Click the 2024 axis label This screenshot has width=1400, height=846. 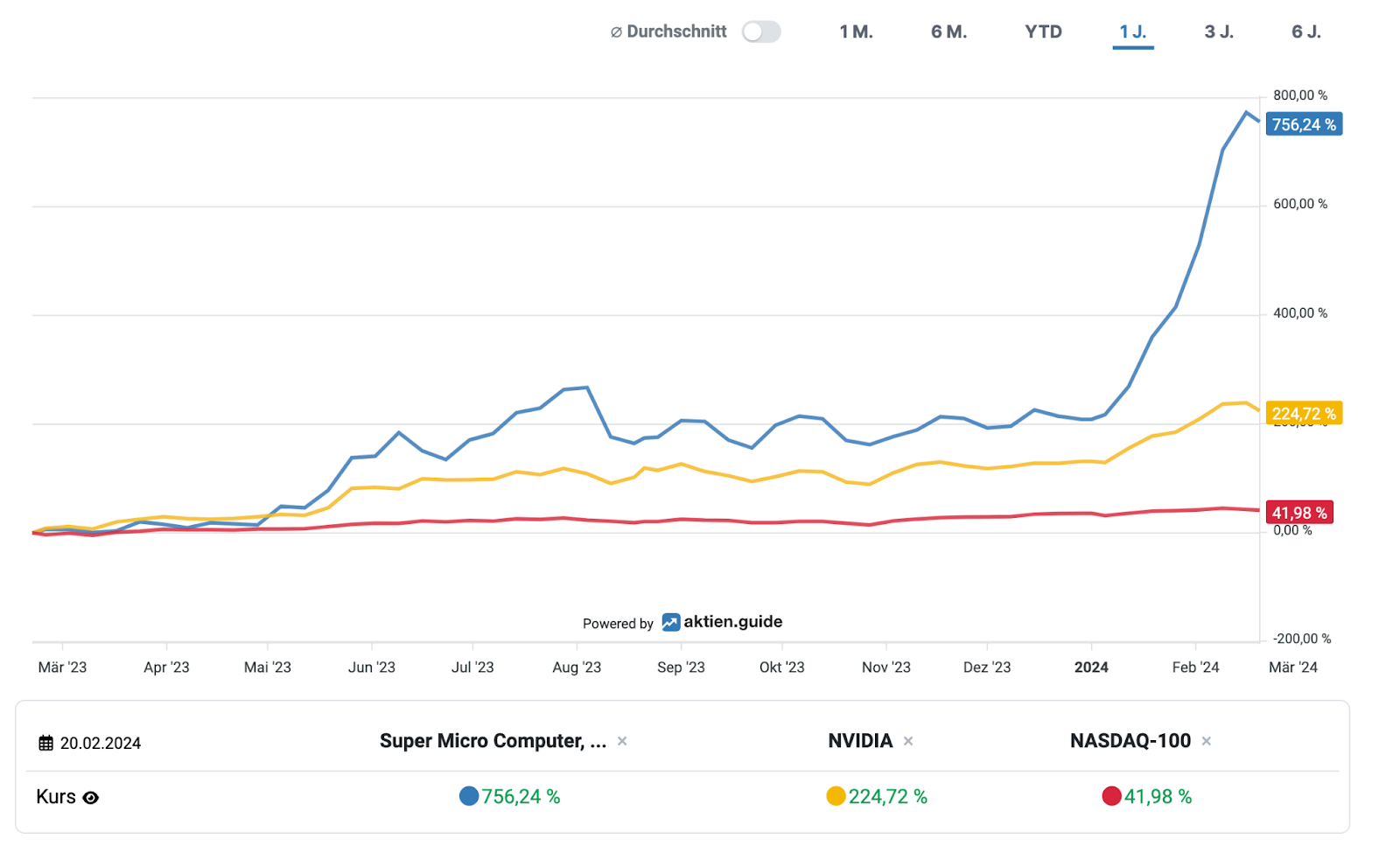click(x=1091, y=668)
